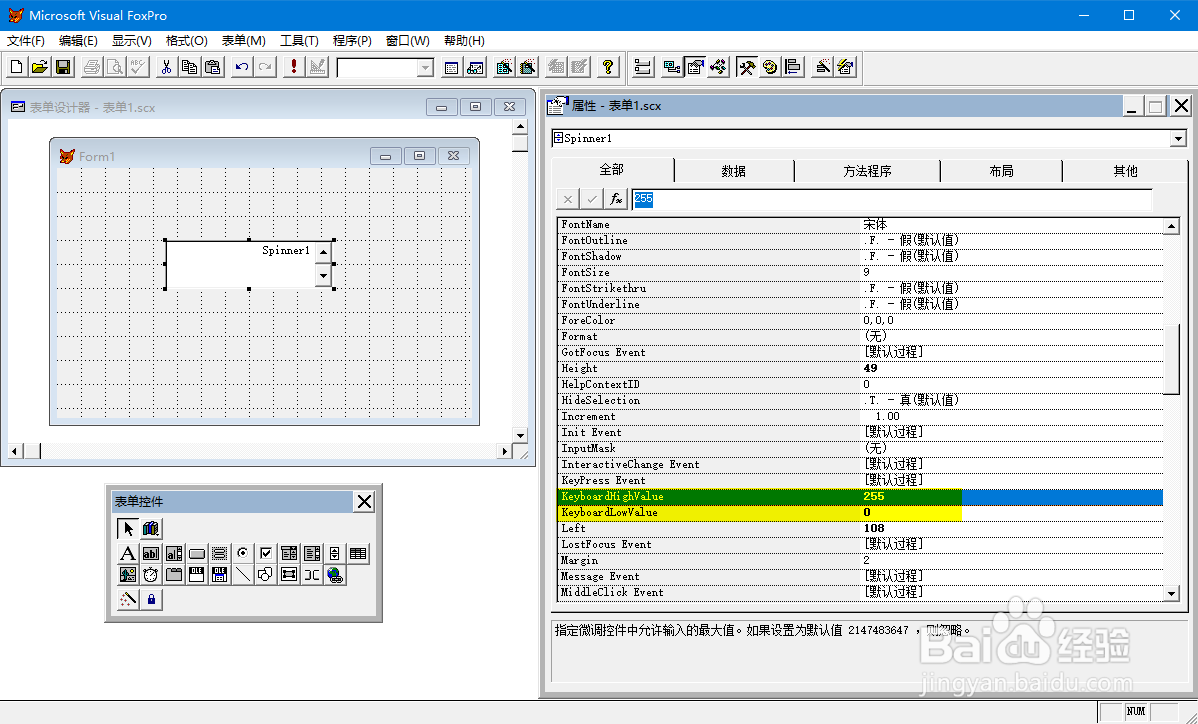This screenshot has width=1198, height=724.
Task: Toggle the Data Environment toolbar button
Action: (x=672, y=67)
